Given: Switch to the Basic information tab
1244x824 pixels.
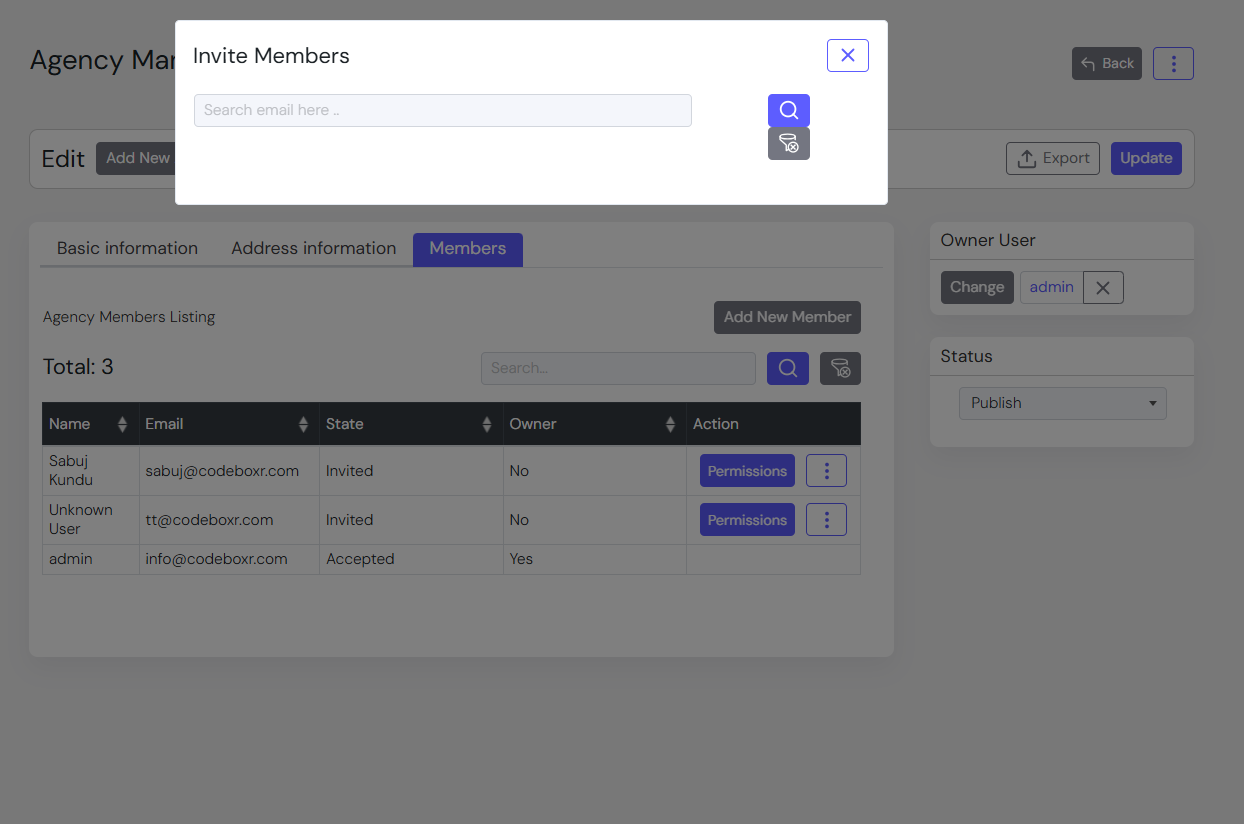Looking at the screenshot, I should 127,249.
